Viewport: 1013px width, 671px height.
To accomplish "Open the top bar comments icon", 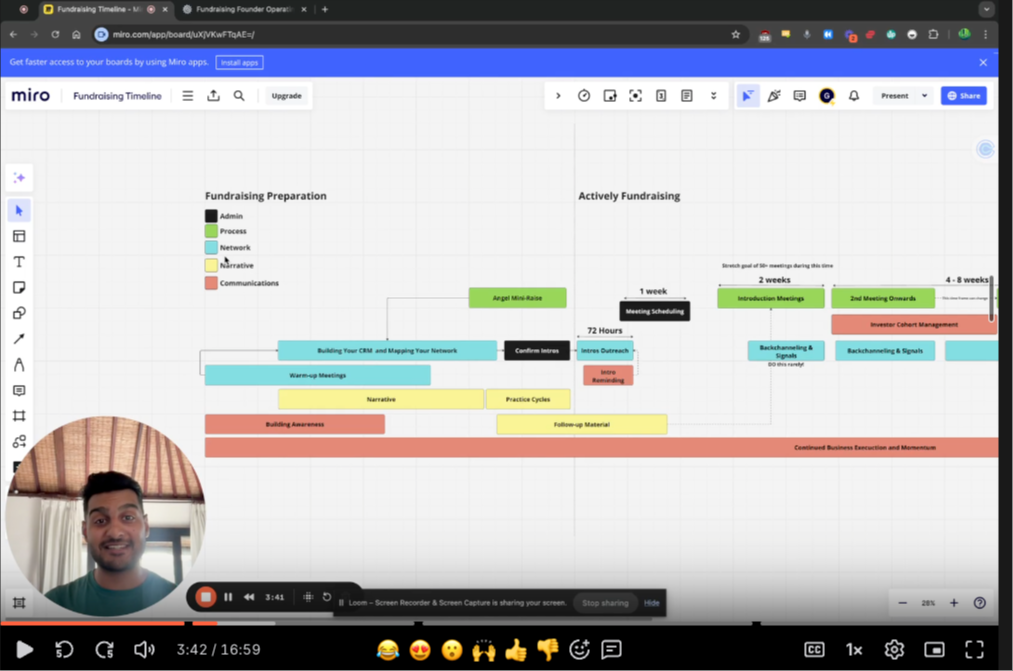I will click(800, 96).
